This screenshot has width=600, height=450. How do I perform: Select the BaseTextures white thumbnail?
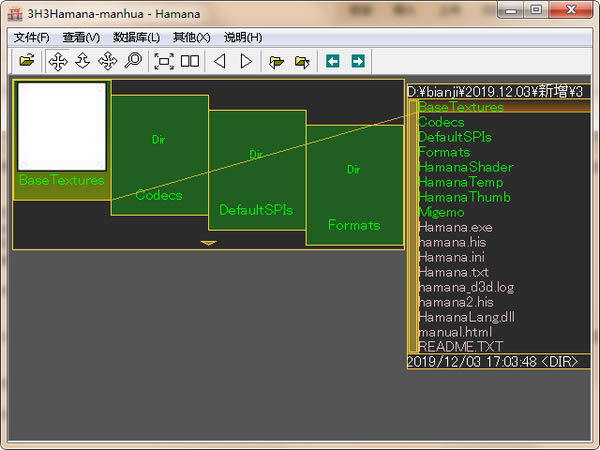[x=62, y=126]
